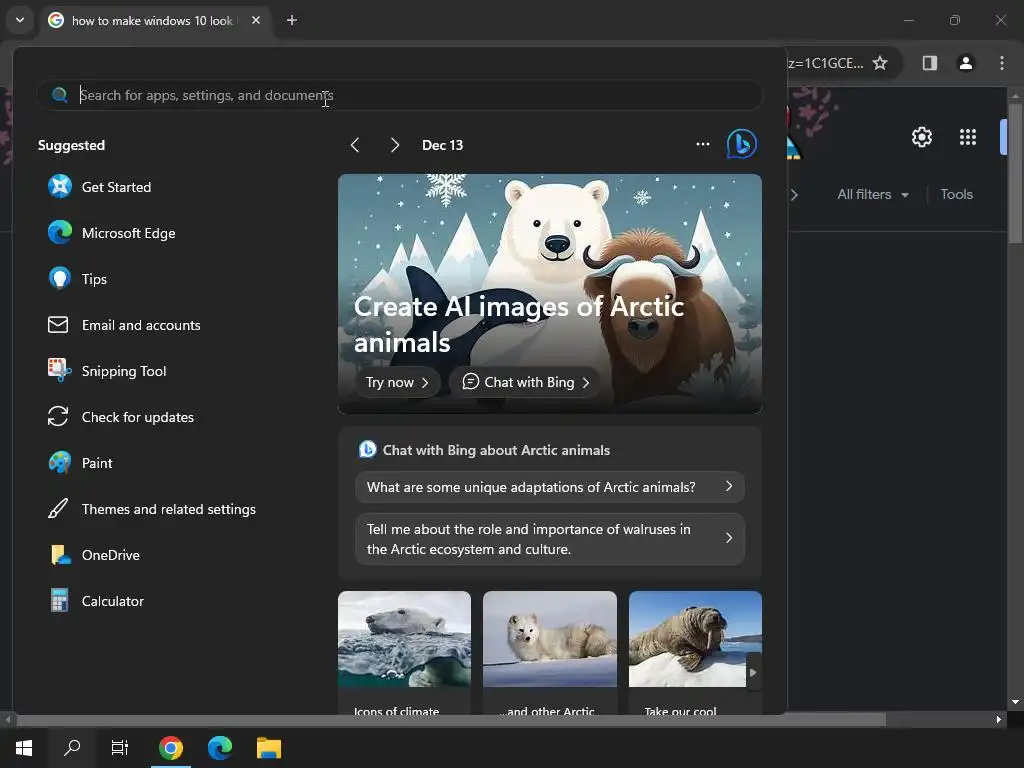Open Email and accounts settings
This screenshot has height=768, width=1024.
(124, 325)
